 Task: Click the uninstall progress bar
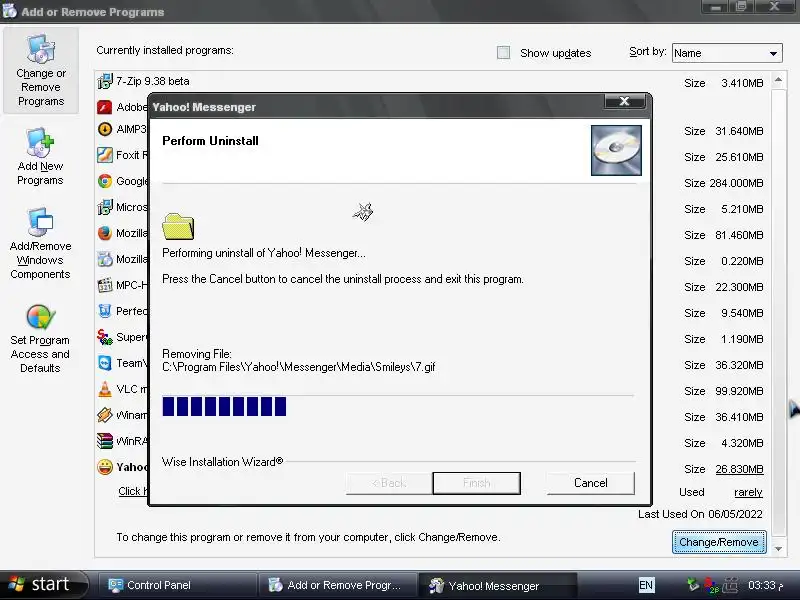point(398,406)
